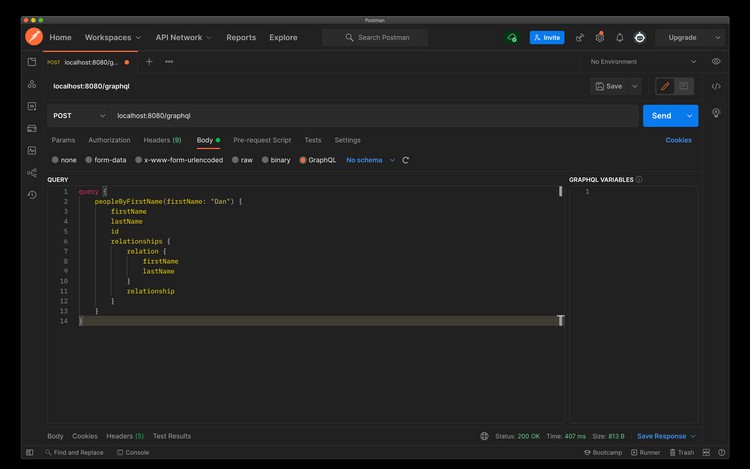
Task: Open the notifications bell
Action: click(x=619, y=37)
